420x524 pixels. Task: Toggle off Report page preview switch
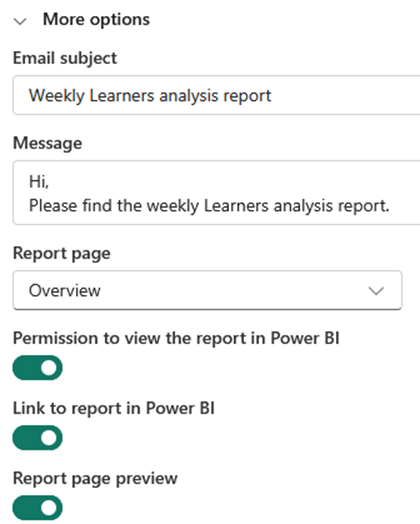pyautogui.click(x=37, y=508)
